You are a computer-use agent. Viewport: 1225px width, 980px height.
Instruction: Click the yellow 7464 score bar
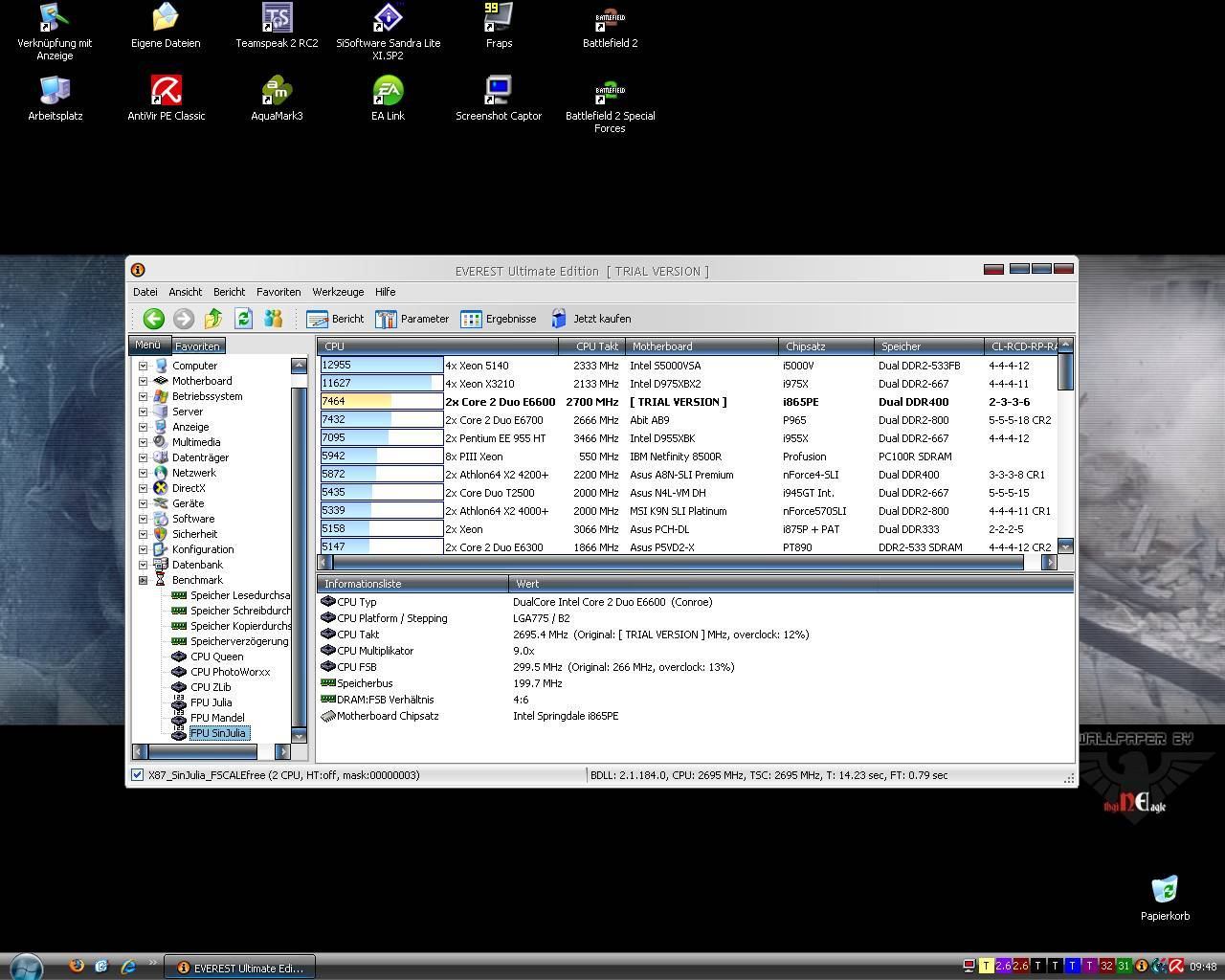[381, 402]
